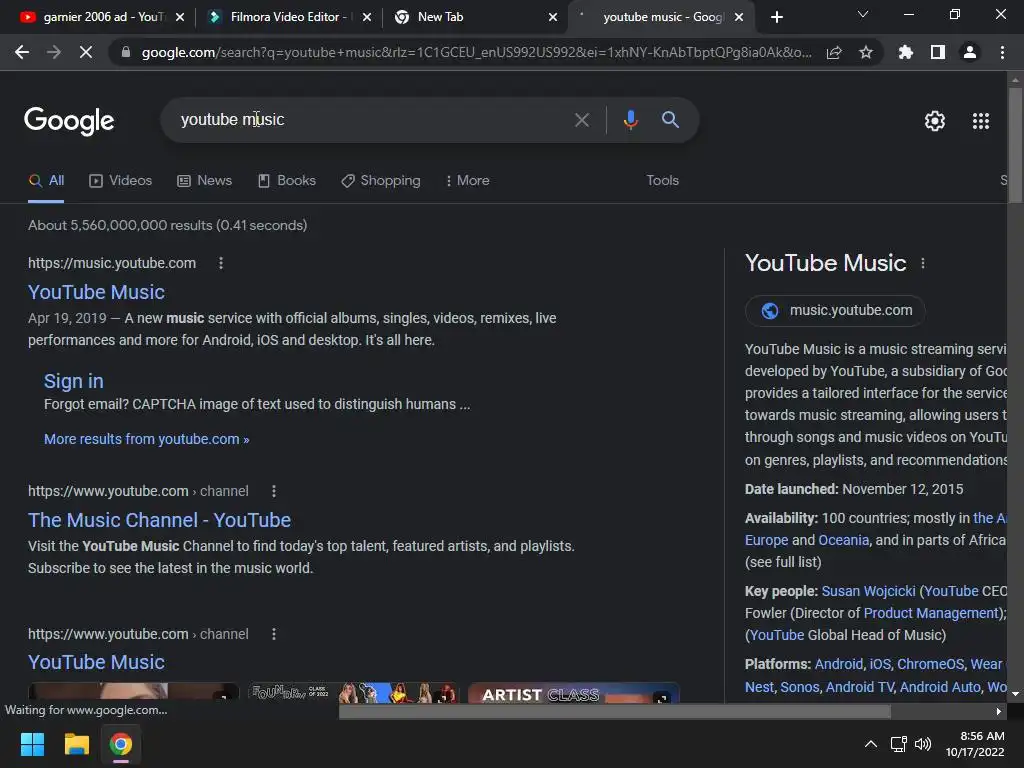1024x768 pixels.
Task: Open the Extensions puzzle icon
Action: tap(905, 52)
